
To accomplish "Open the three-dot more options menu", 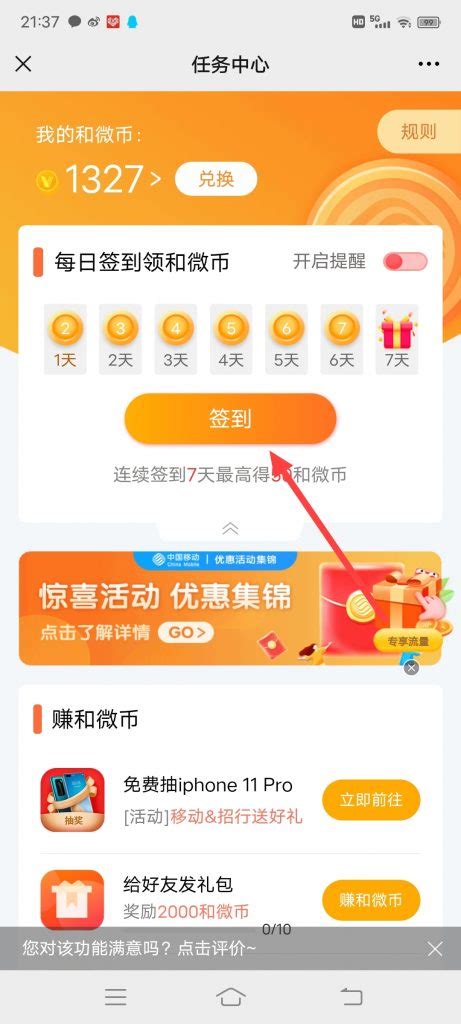I will click(x=428, y=64).
